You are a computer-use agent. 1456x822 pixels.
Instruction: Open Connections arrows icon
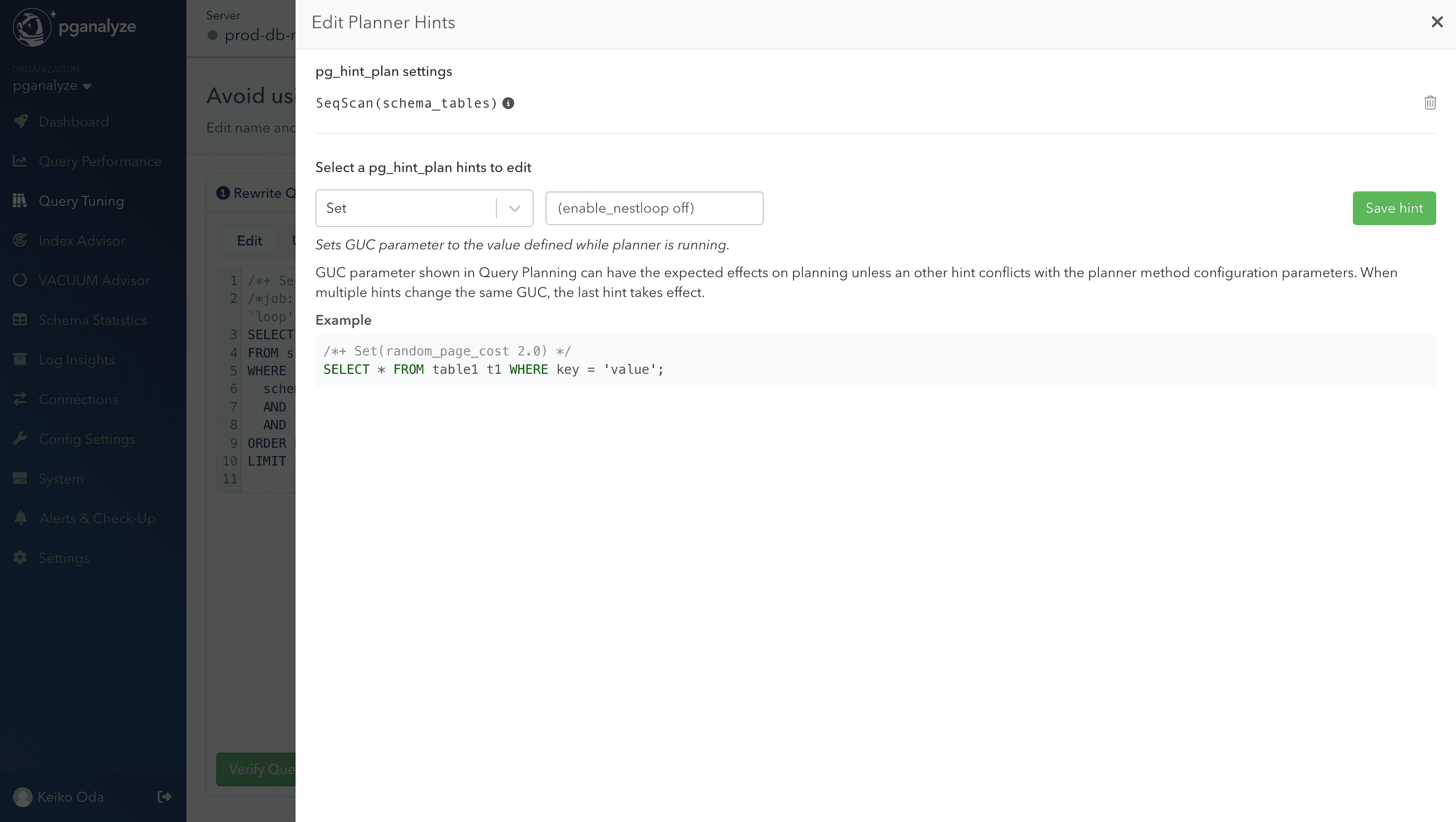pyautogui.click(x=20, y=399)
